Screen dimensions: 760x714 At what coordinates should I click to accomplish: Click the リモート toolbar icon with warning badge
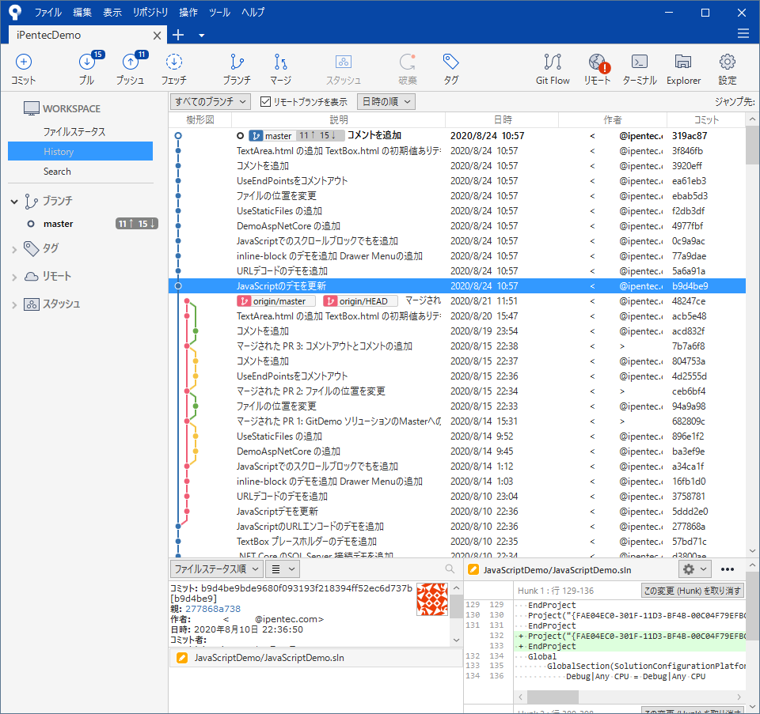click(x=597, y=69)
